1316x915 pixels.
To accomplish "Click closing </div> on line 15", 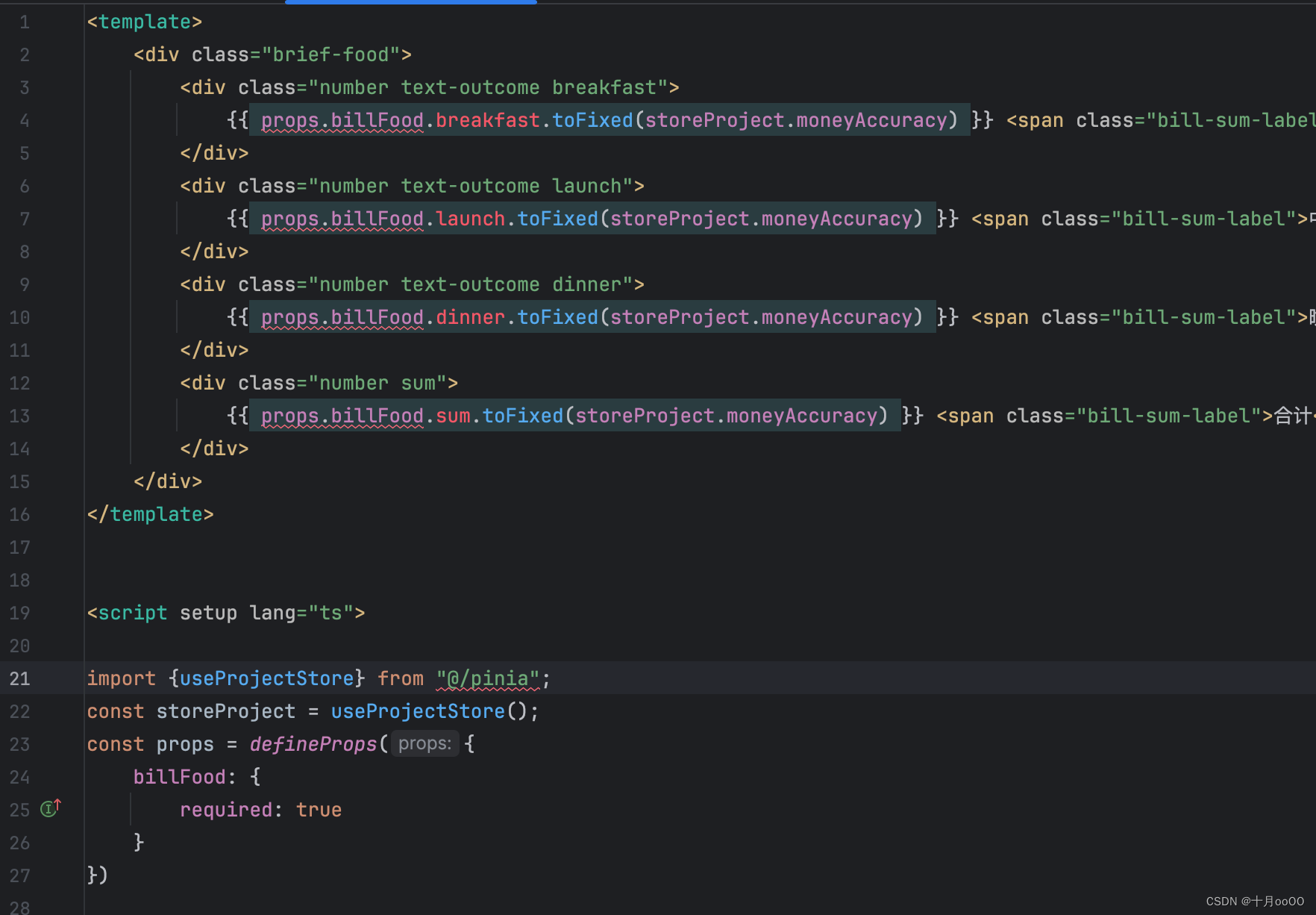I will tap(168, 481).
